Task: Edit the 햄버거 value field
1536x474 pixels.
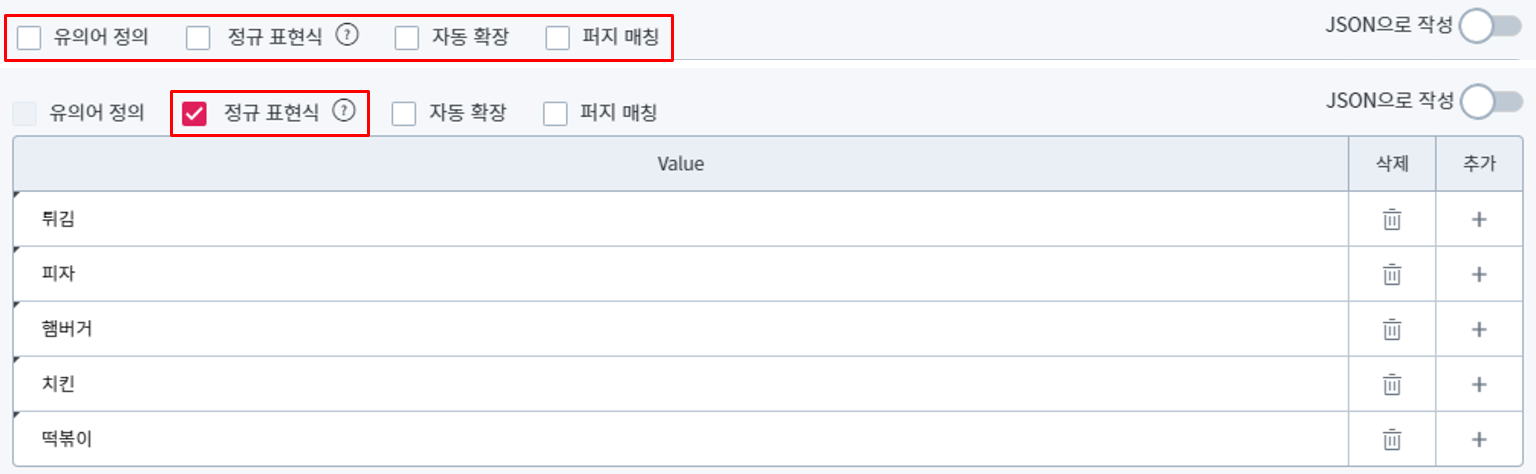Action: pos(680,329)
